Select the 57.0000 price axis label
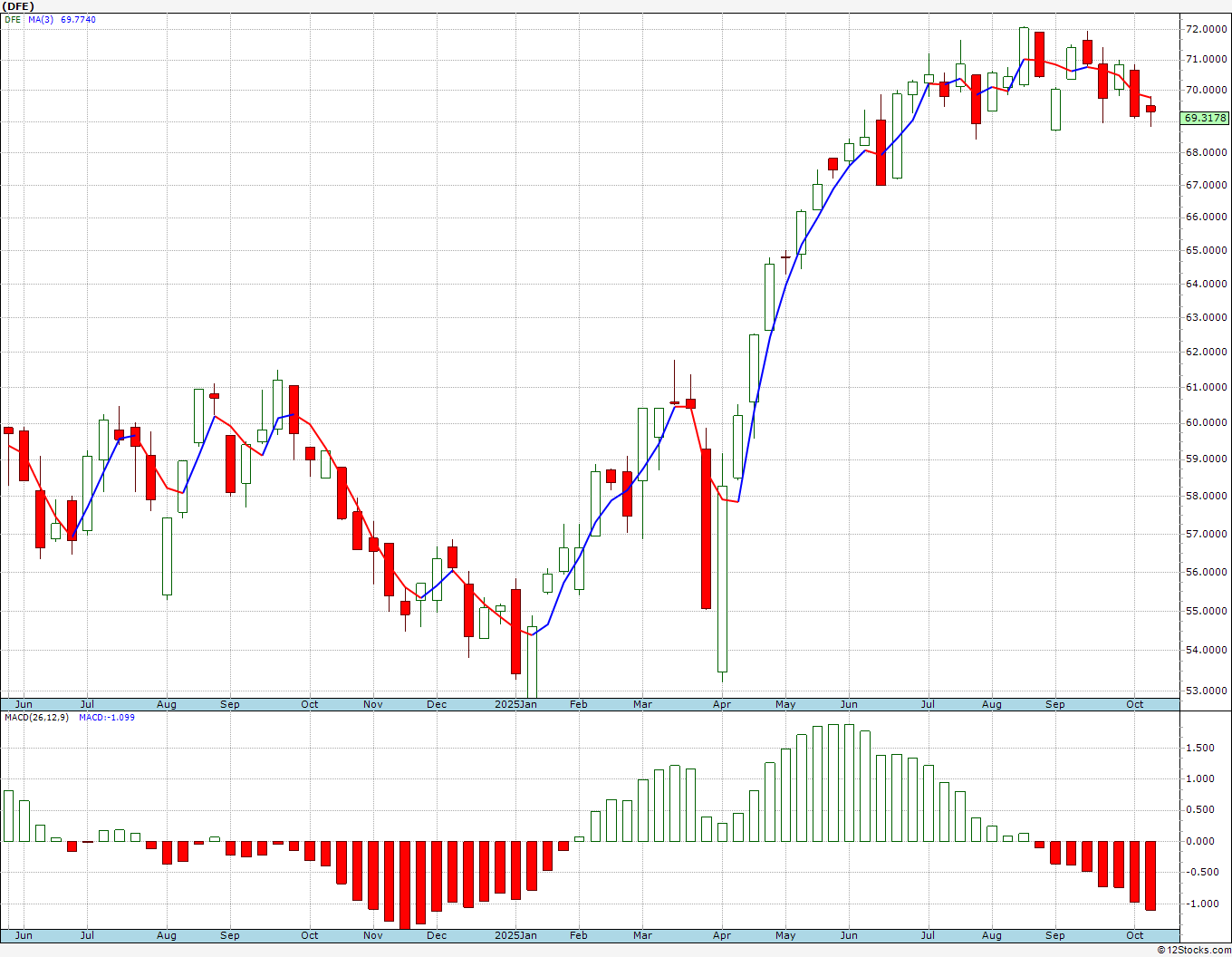 (1207, 534)
